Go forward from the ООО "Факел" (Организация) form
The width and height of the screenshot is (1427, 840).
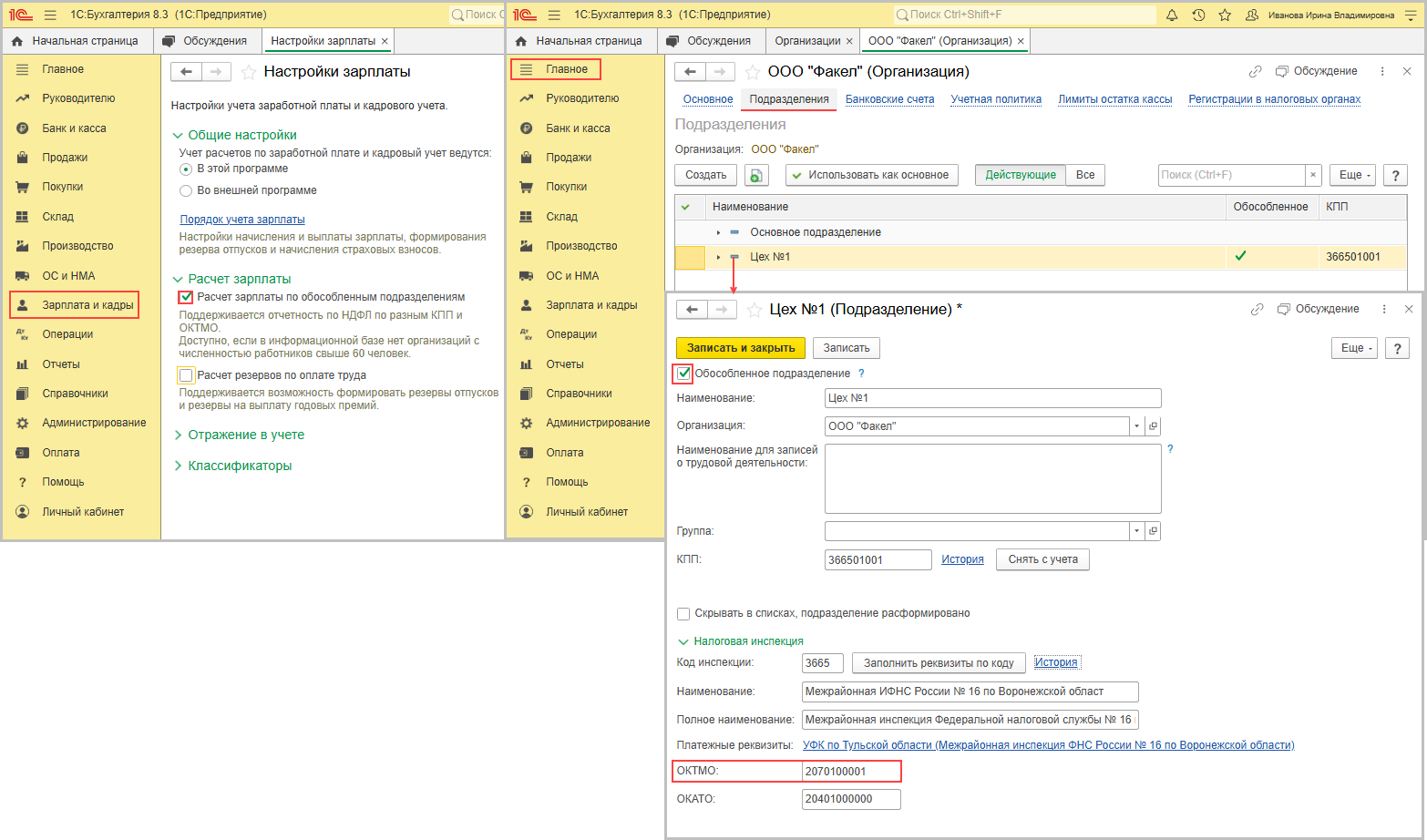pyautogui.click(x=720, y=72)
